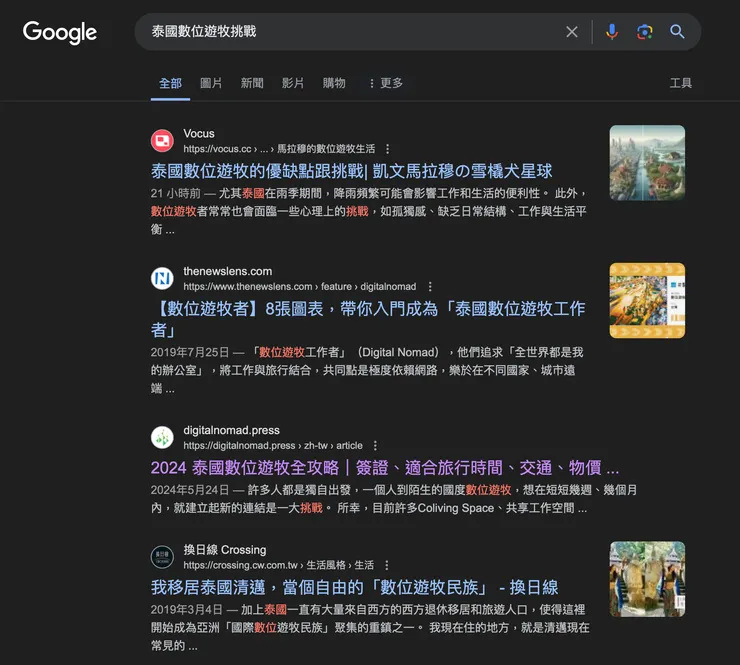Select the 全部 tab
Image resolution: width=740 pixels, height=665 pixels.
[170, 84]
